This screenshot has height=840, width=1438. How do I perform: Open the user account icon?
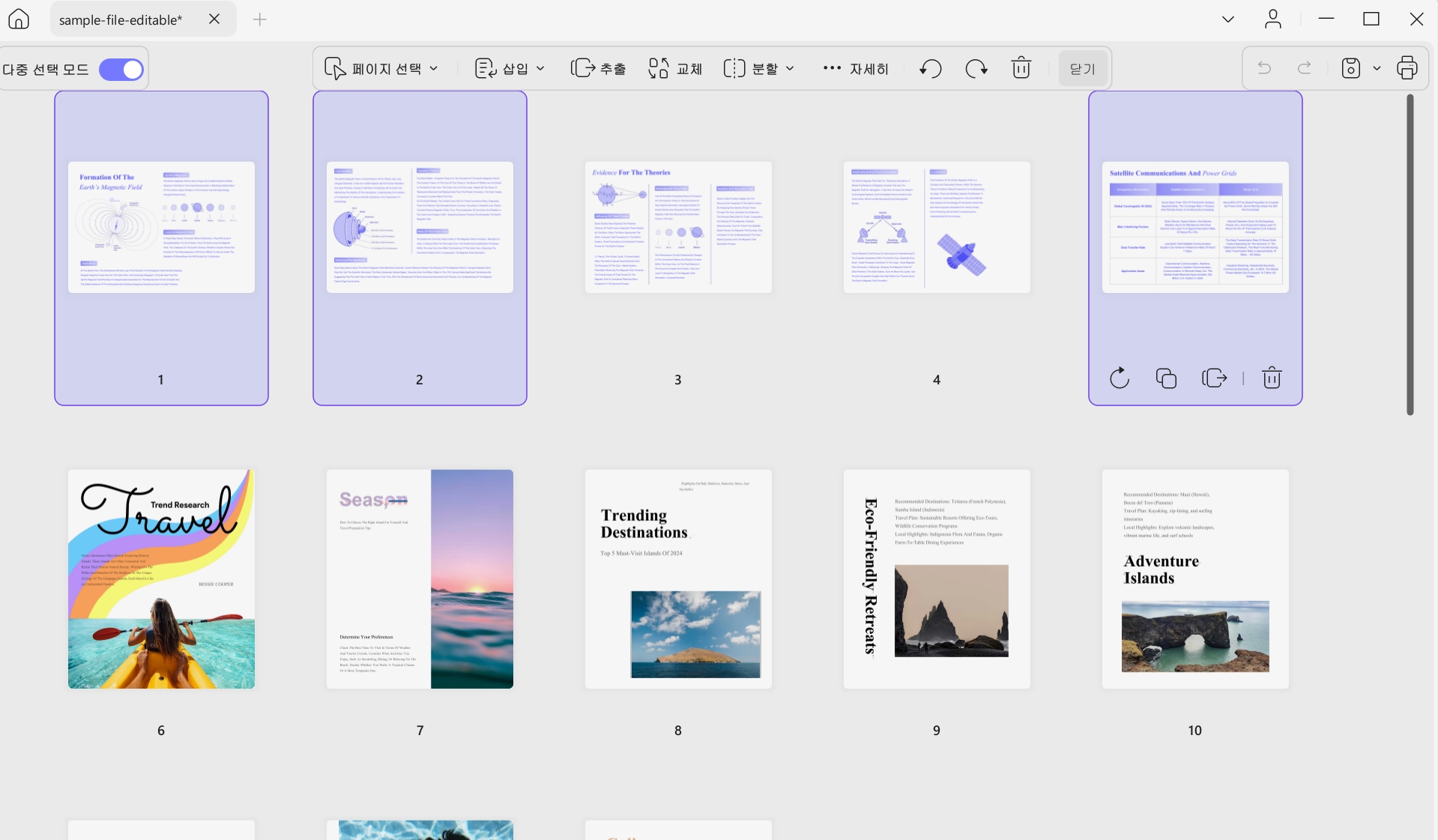(1272, 19)
